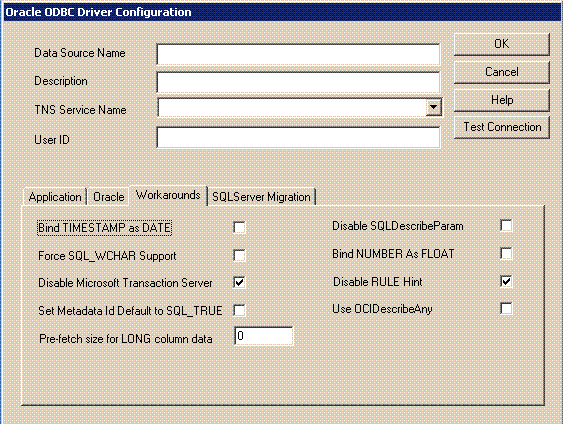This screenshot has width=563, height=425.
Task: Tick Set Metadata Id Default to SQL_TRUE
Action: click(x=239, y=310)
